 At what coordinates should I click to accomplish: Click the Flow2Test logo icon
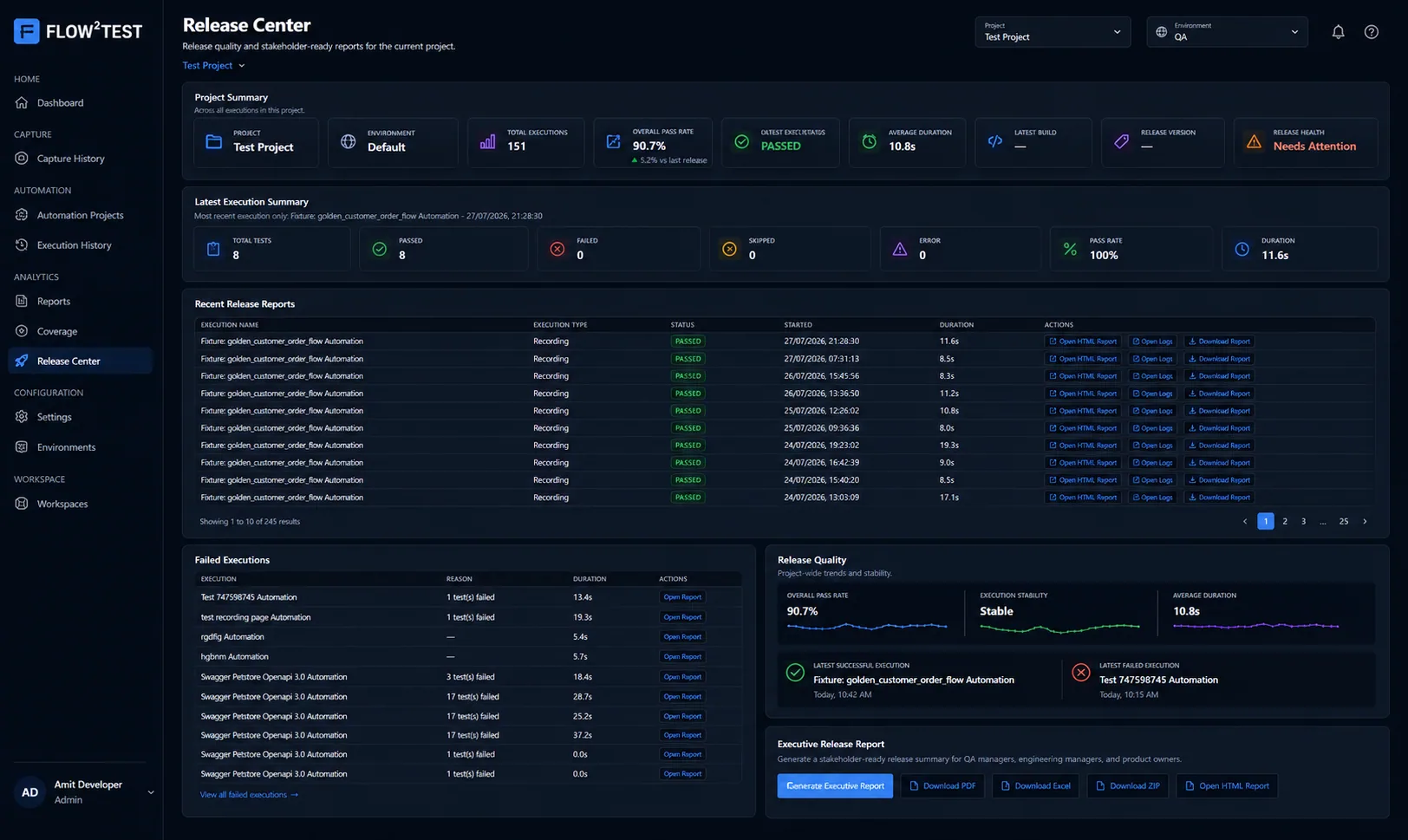(x=27, y=31)
